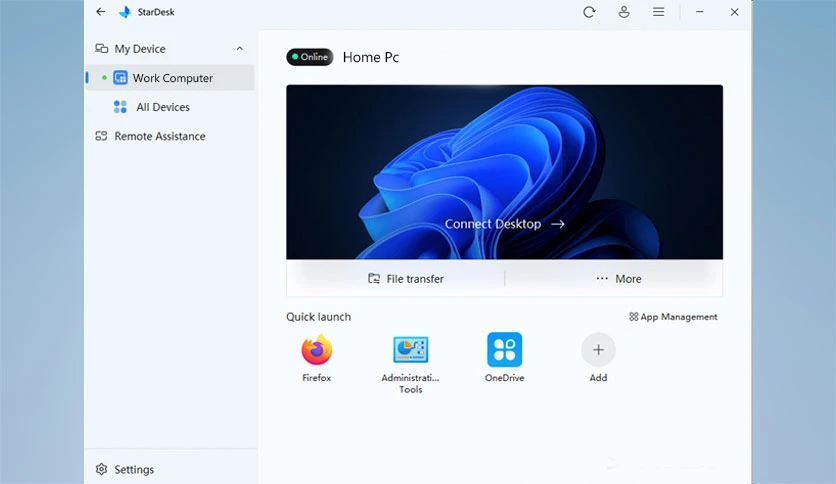
Task: Open Settings at sidebar bottom
Action: (x=125, y=469)
